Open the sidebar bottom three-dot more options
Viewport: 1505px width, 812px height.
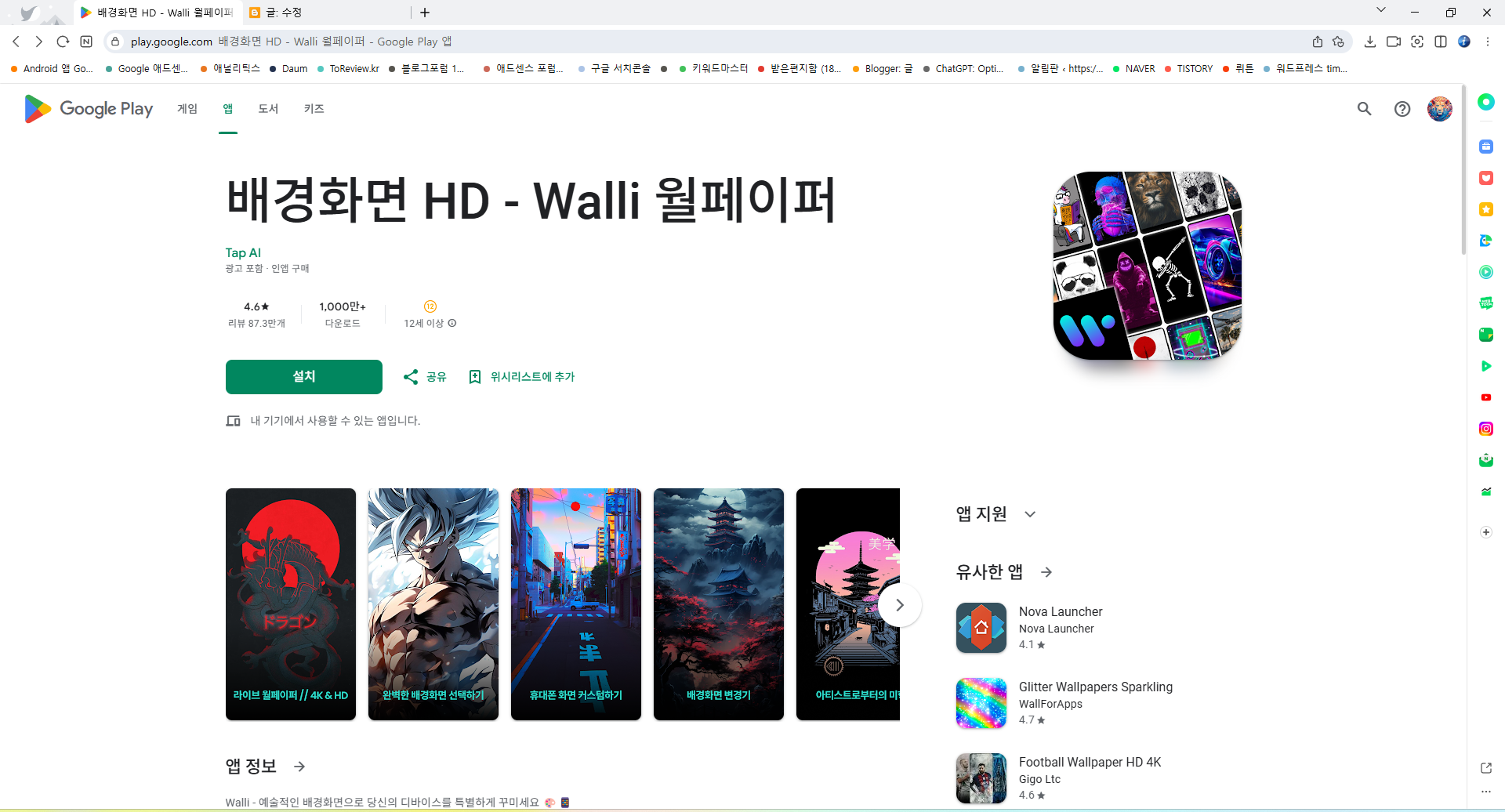[1486, 792]
